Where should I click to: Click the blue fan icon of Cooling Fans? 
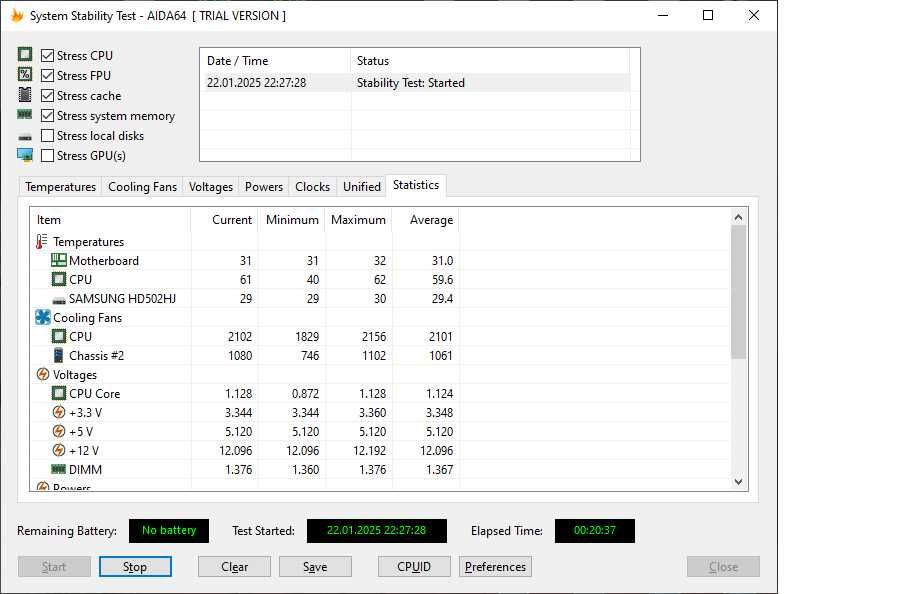(42, 317)
